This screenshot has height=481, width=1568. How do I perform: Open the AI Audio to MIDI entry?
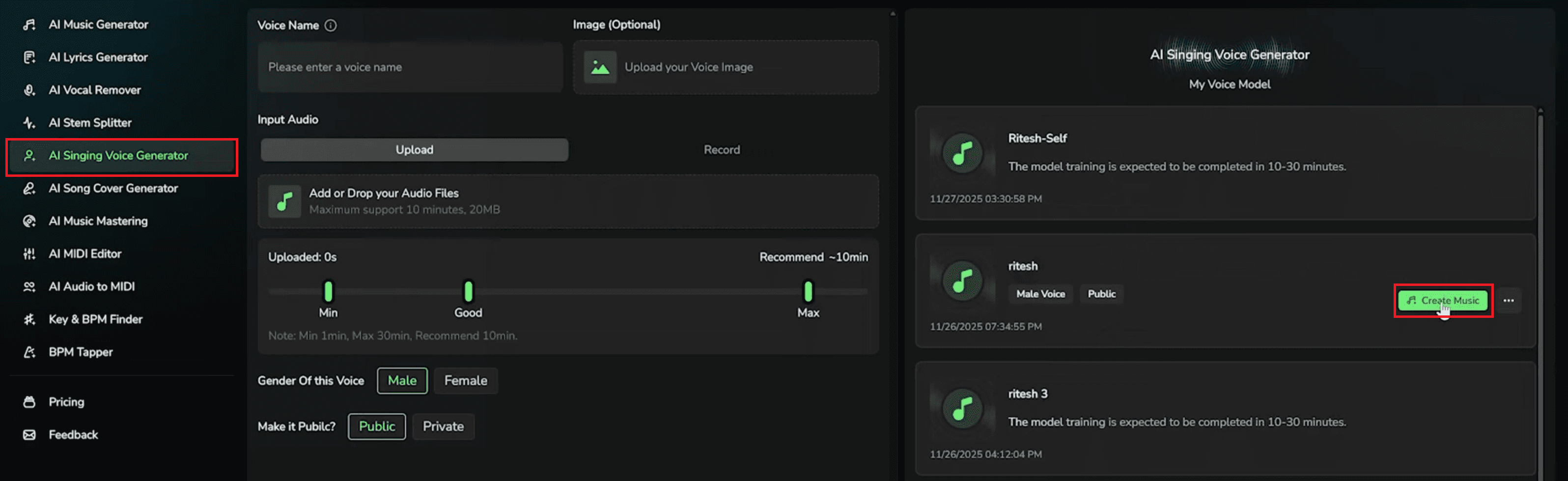click(x=91, y=287)
